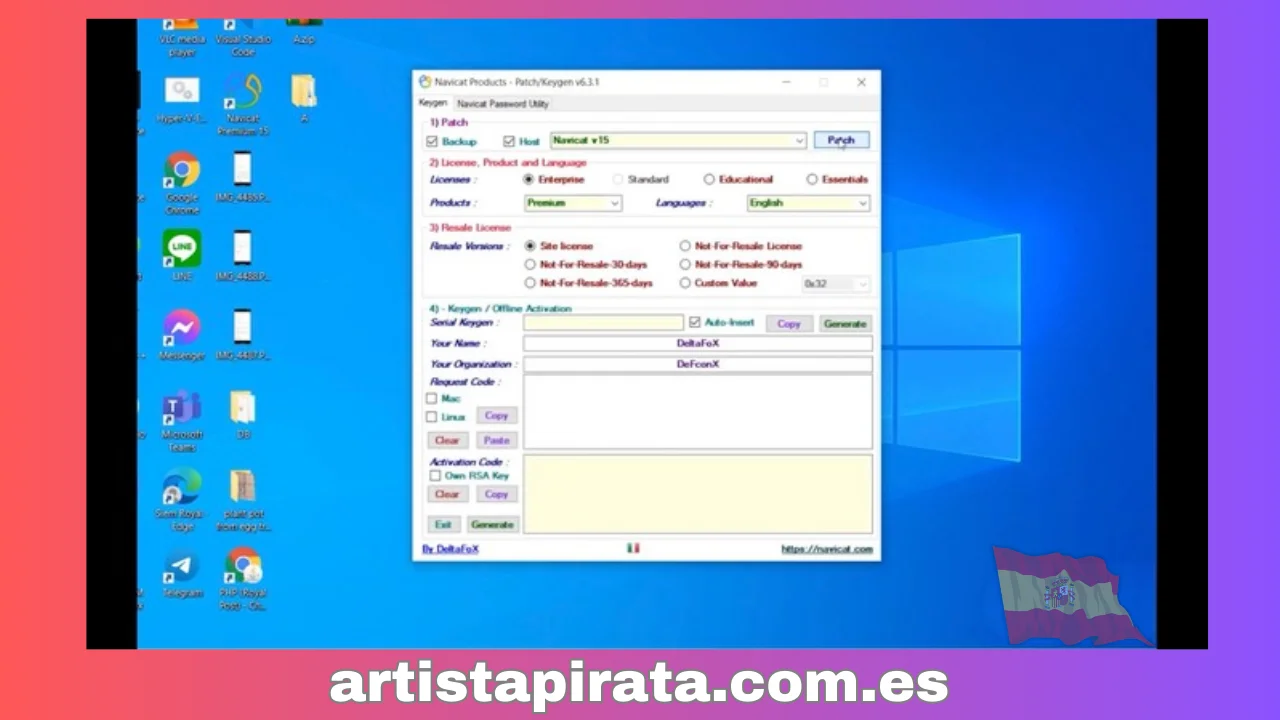Choose the Site license resale option
This screenshot has height=720, width=1280.
tap(530, 245)
